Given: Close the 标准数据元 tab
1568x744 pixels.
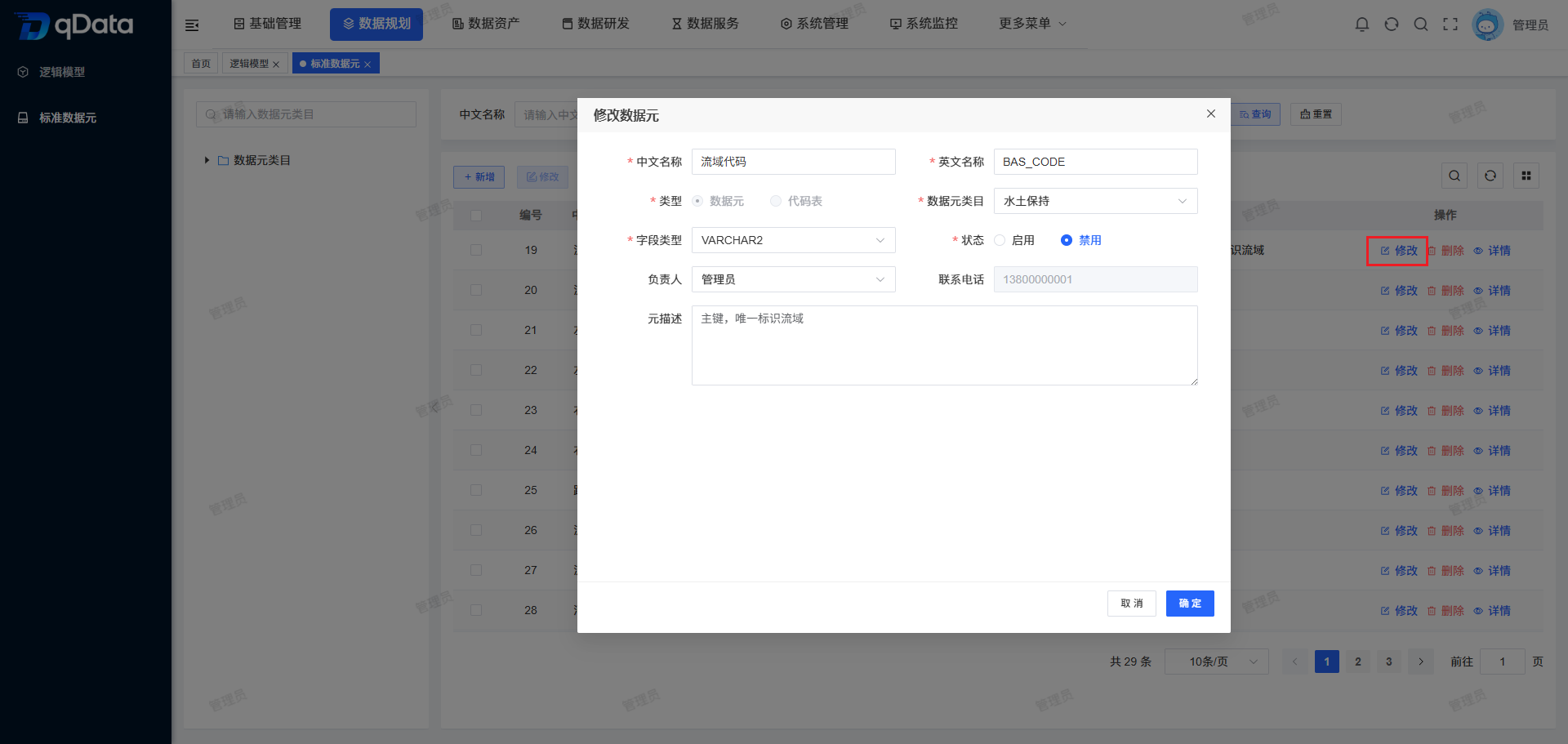Looking at the screenshot, I should [x=367, y=65].
